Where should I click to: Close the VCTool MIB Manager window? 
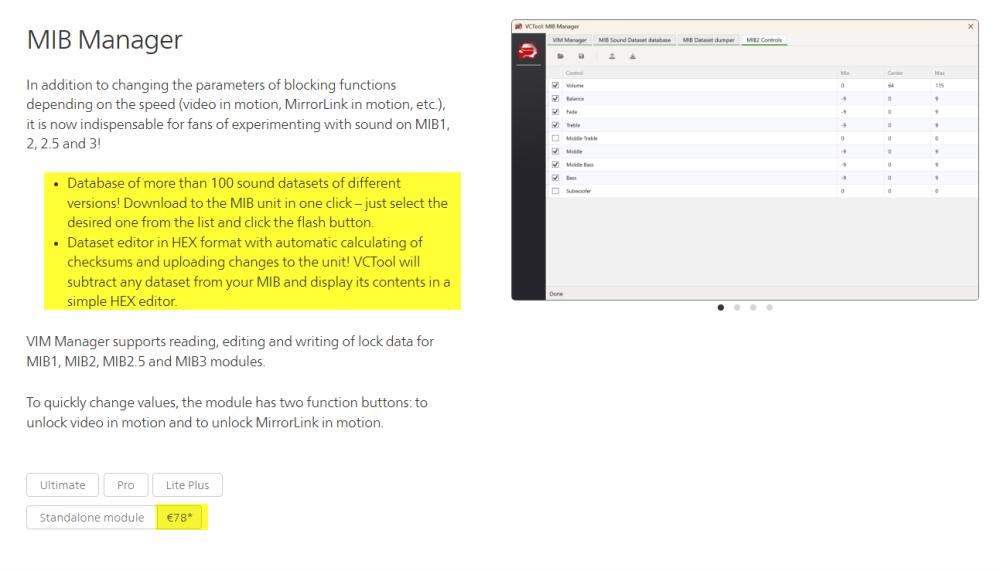971,26
